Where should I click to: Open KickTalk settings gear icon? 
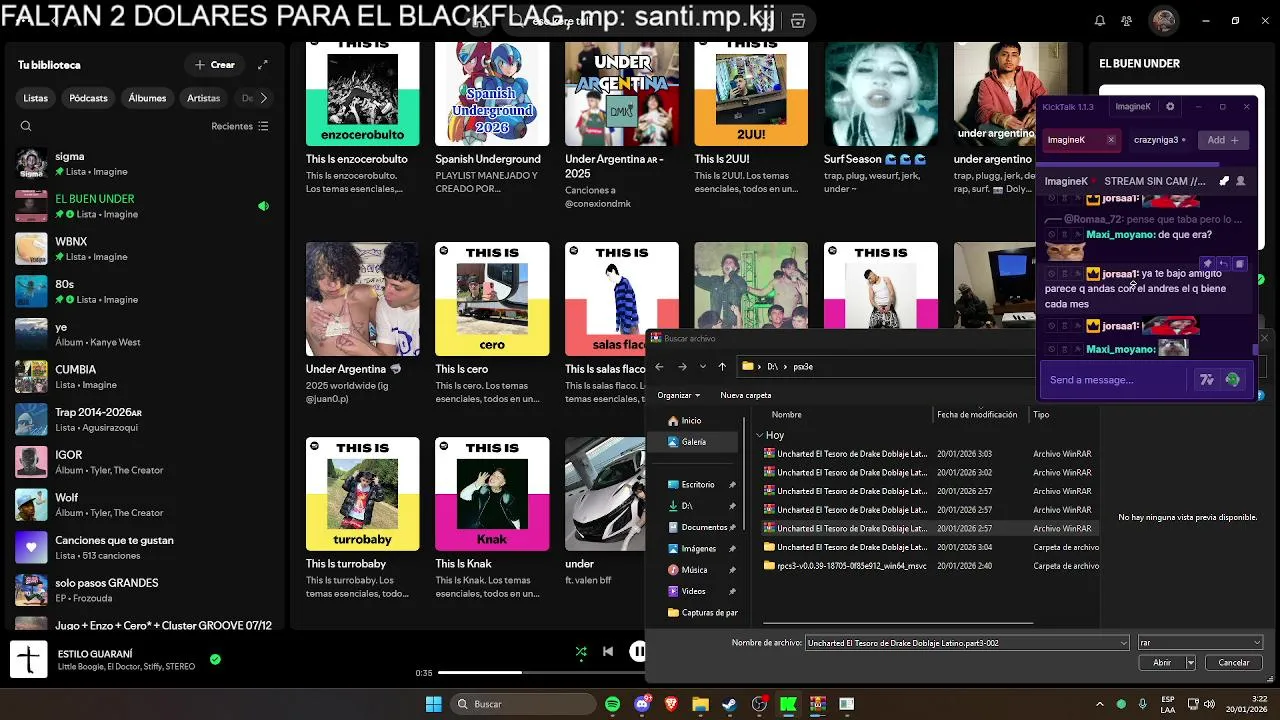[x=1170, y=107]
